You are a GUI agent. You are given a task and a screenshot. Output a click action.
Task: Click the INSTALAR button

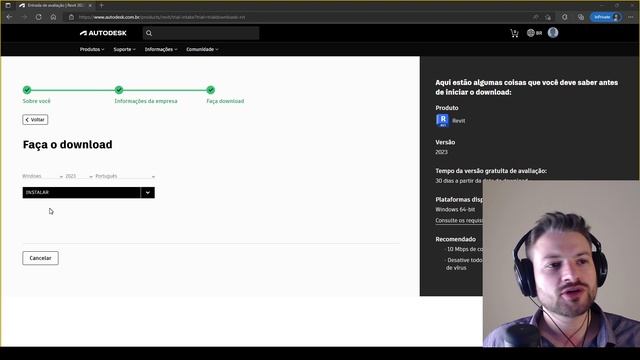pyautogui.click(x=81, y=192)
